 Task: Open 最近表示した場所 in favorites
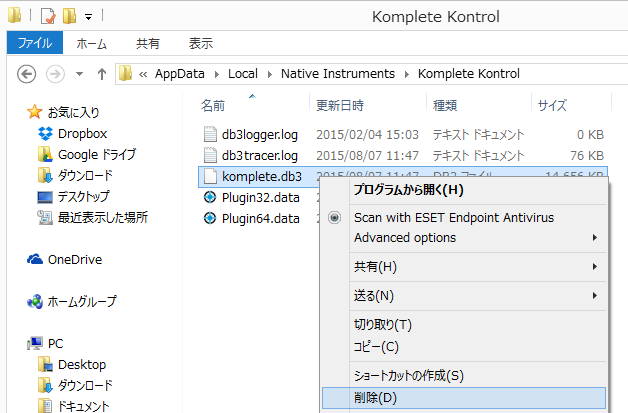(103, 217)
